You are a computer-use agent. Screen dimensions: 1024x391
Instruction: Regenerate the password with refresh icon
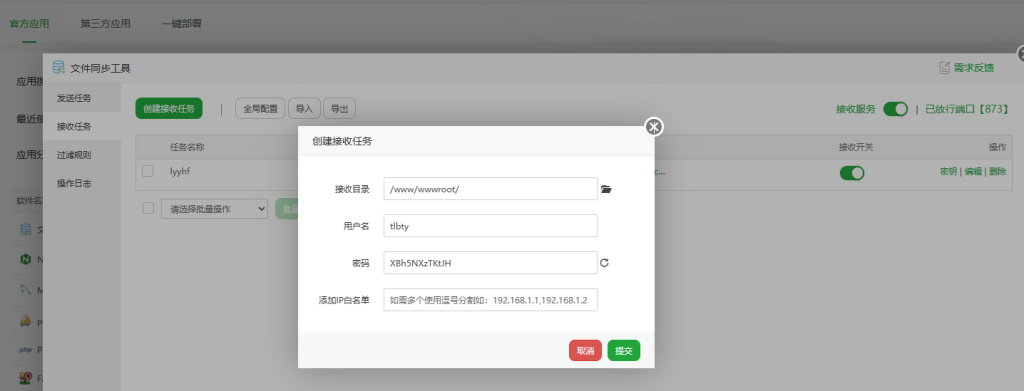pos(605,263)
